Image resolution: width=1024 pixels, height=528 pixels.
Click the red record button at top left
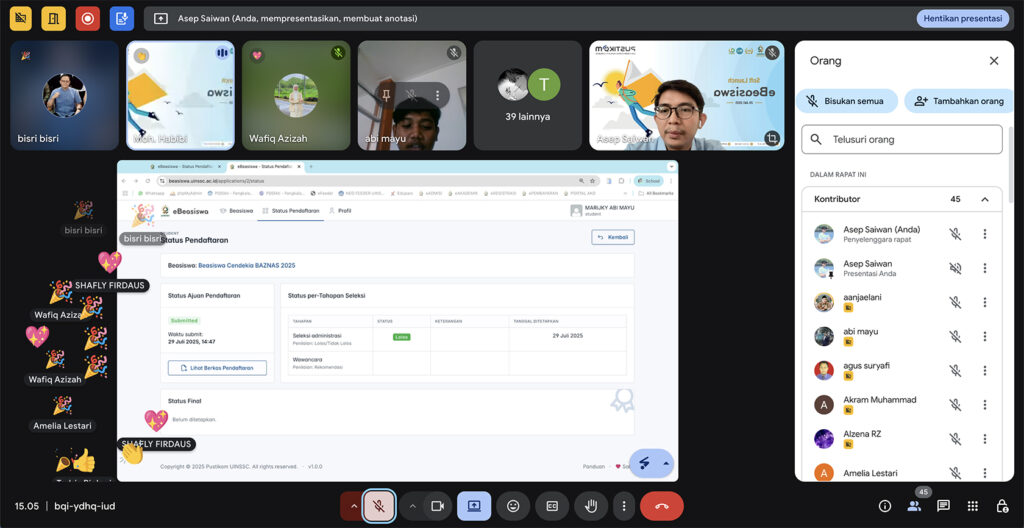[x=88, y=18]
